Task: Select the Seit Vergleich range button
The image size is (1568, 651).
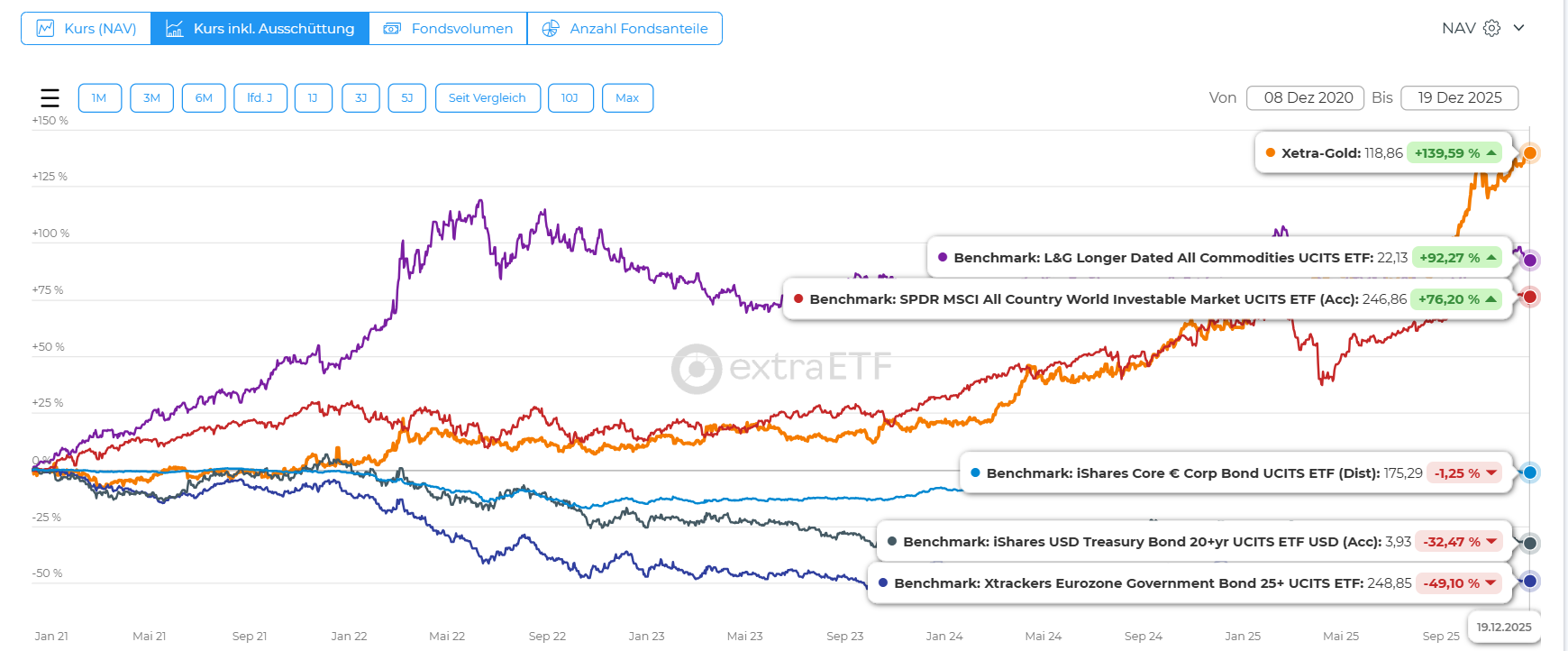Action: tap(487, 97)
